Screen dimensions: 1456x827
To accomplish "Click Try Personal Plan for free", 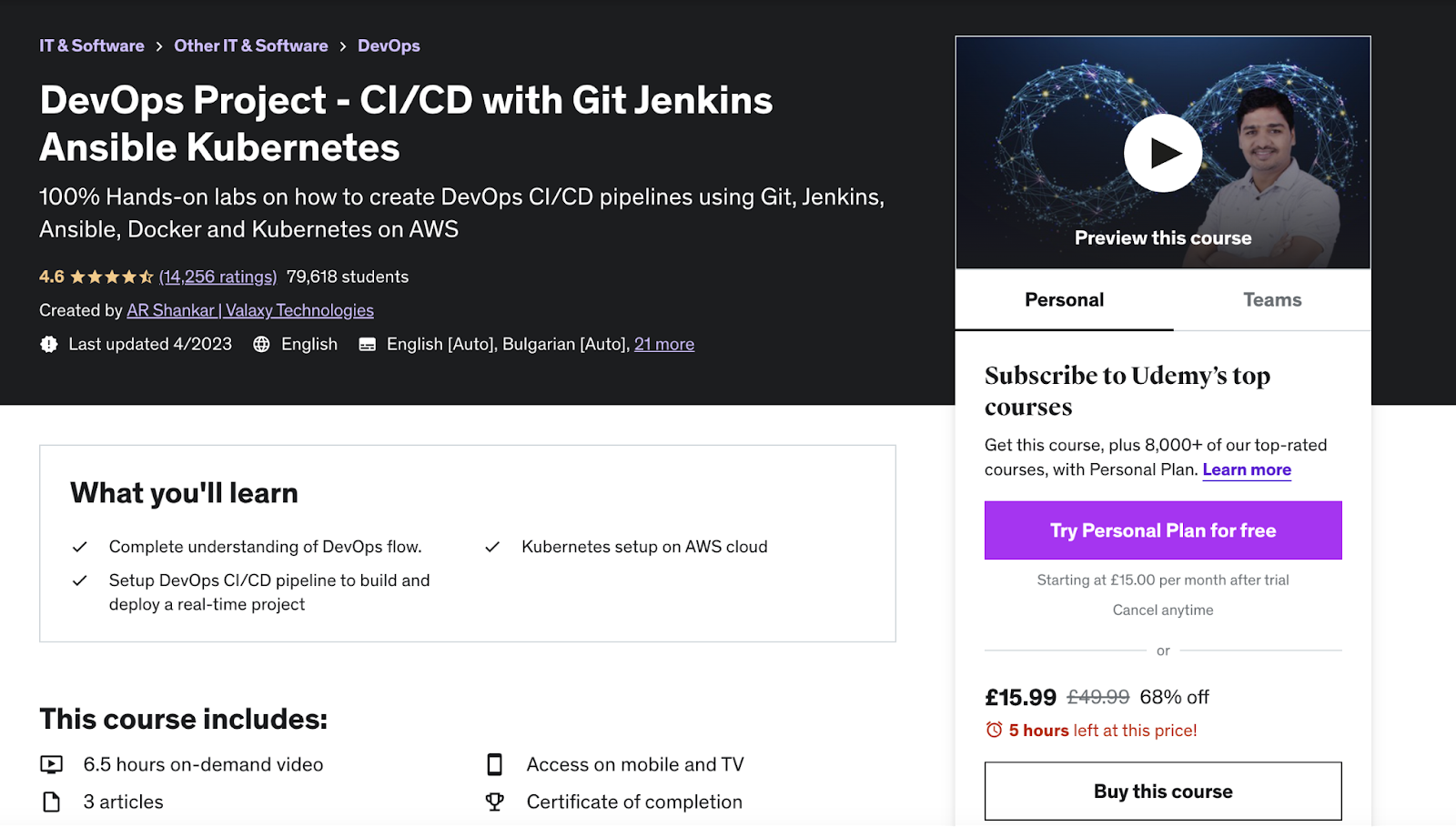I will tap(1163, 530).
